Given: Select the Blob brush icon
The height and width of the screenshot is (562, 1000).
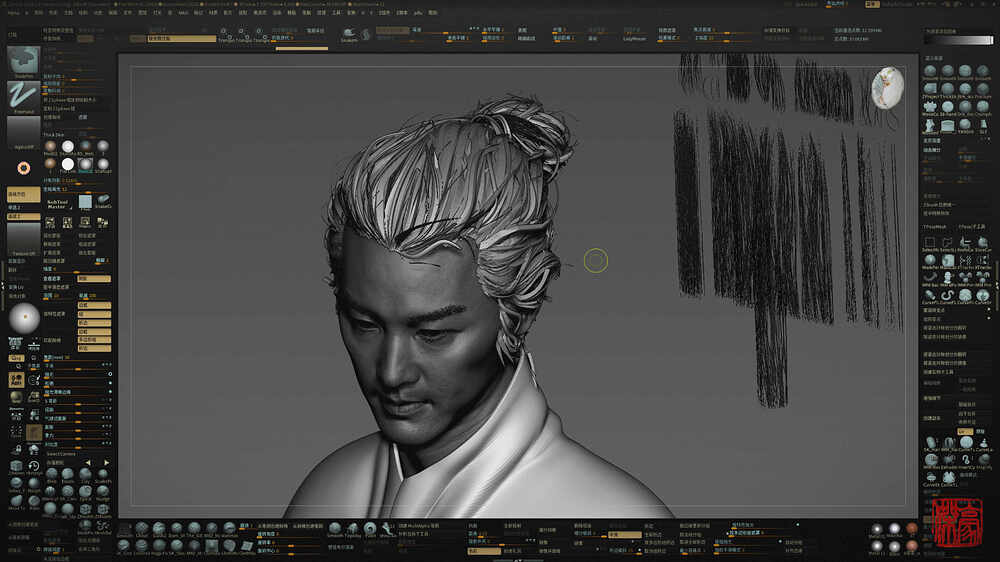Looking at the screenshot, I should pyautogui.click(x=51, y=475).
